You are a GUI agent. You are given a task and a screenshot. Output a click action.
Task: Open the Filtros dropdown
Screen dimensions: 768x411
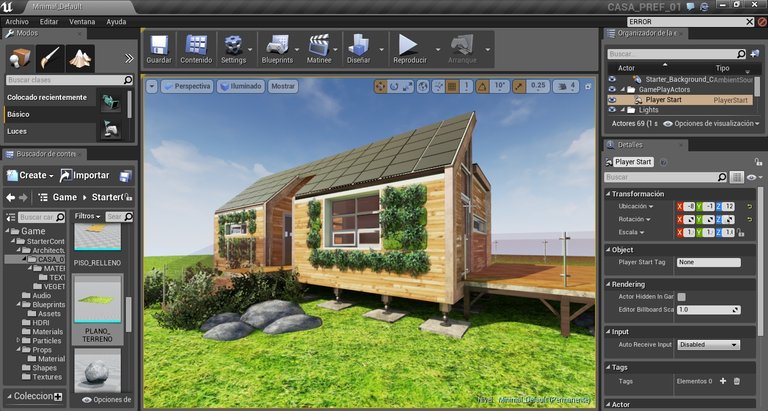(x=87, y=216)
